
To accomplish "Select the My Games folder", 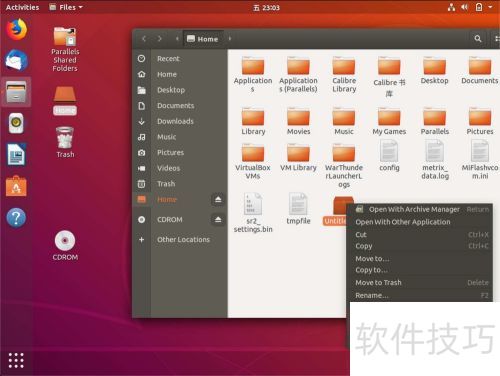I will coord(389,121).
